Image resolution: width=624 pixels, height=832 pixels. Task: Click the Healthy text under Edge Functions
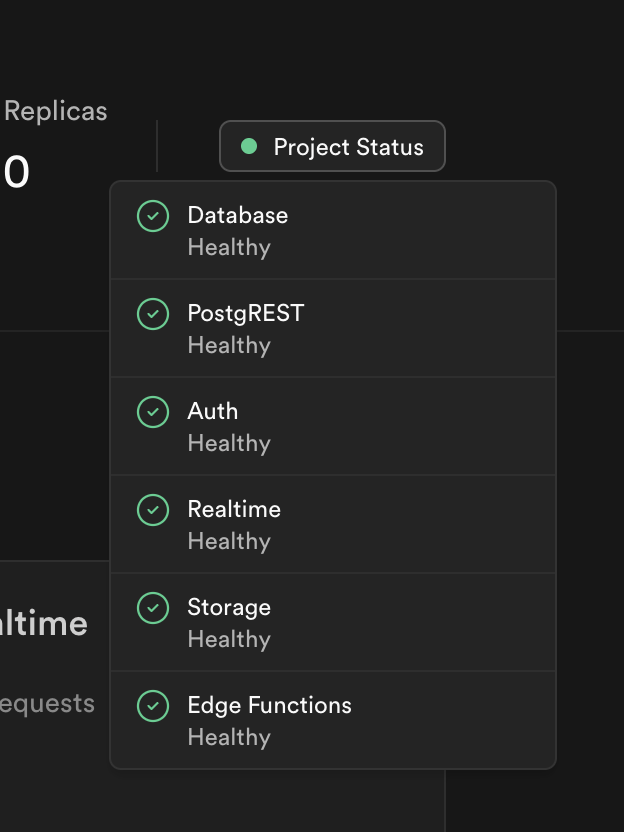(229, 737)
